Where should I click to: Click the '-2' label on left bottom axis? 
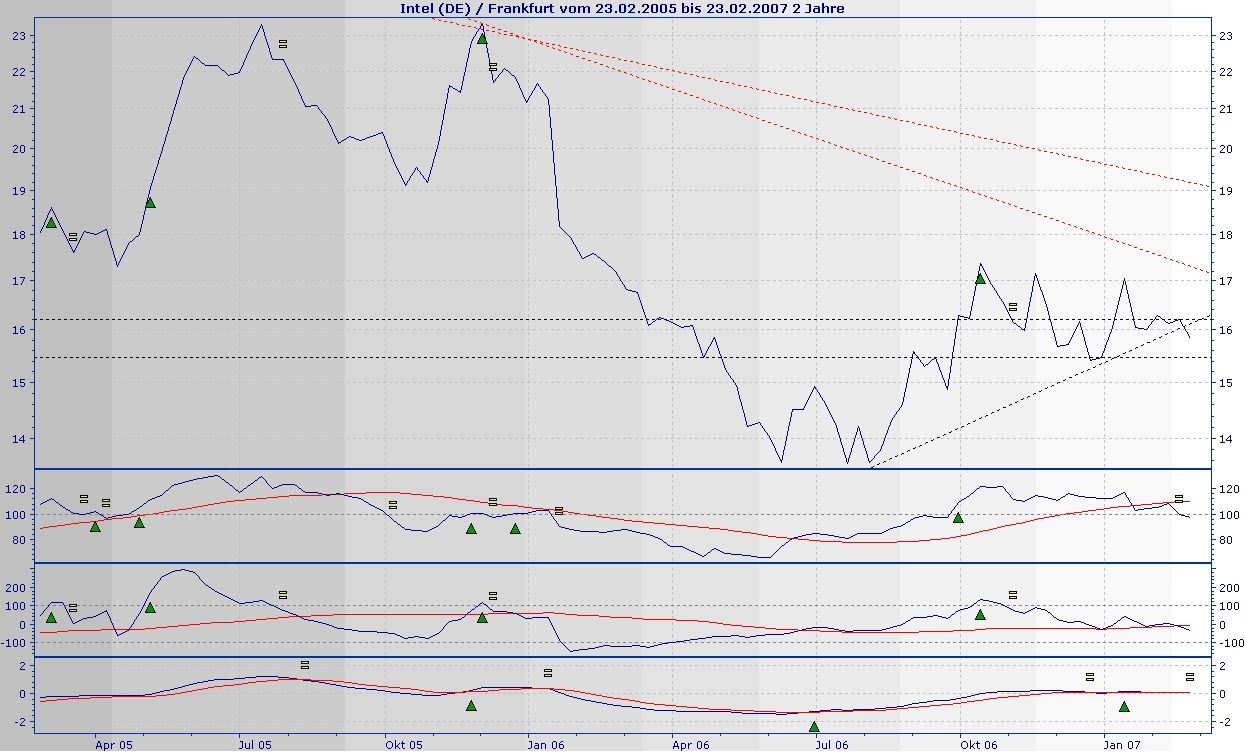[20, 721]
